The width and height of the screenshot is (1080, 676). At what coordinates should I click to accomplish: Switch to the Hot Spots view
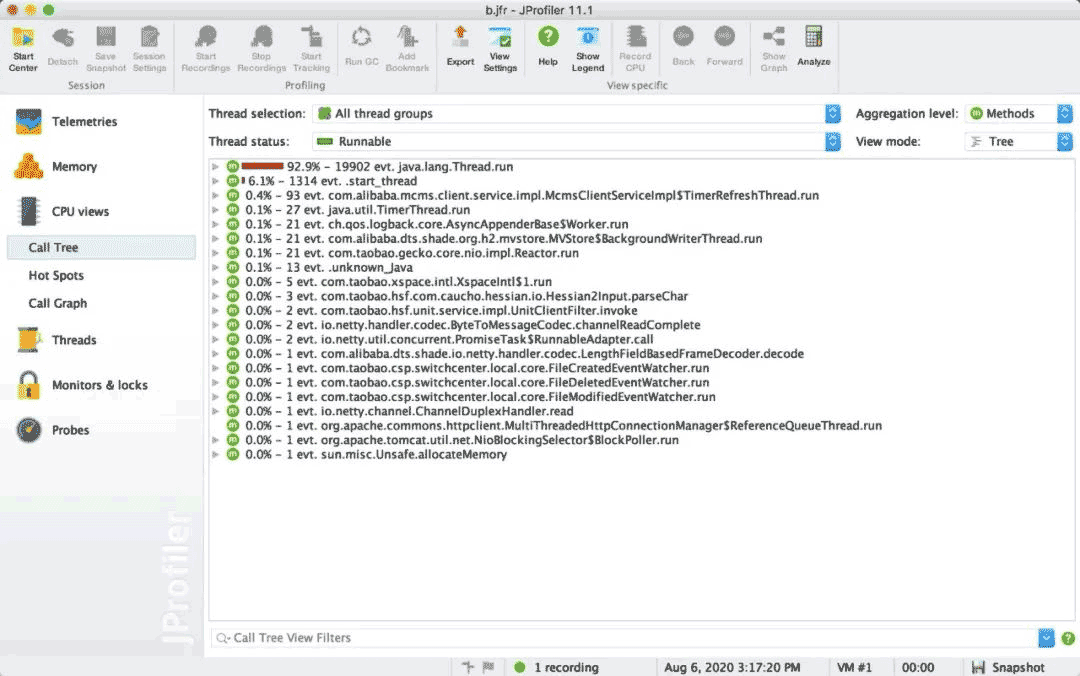(x=56, y=276)
